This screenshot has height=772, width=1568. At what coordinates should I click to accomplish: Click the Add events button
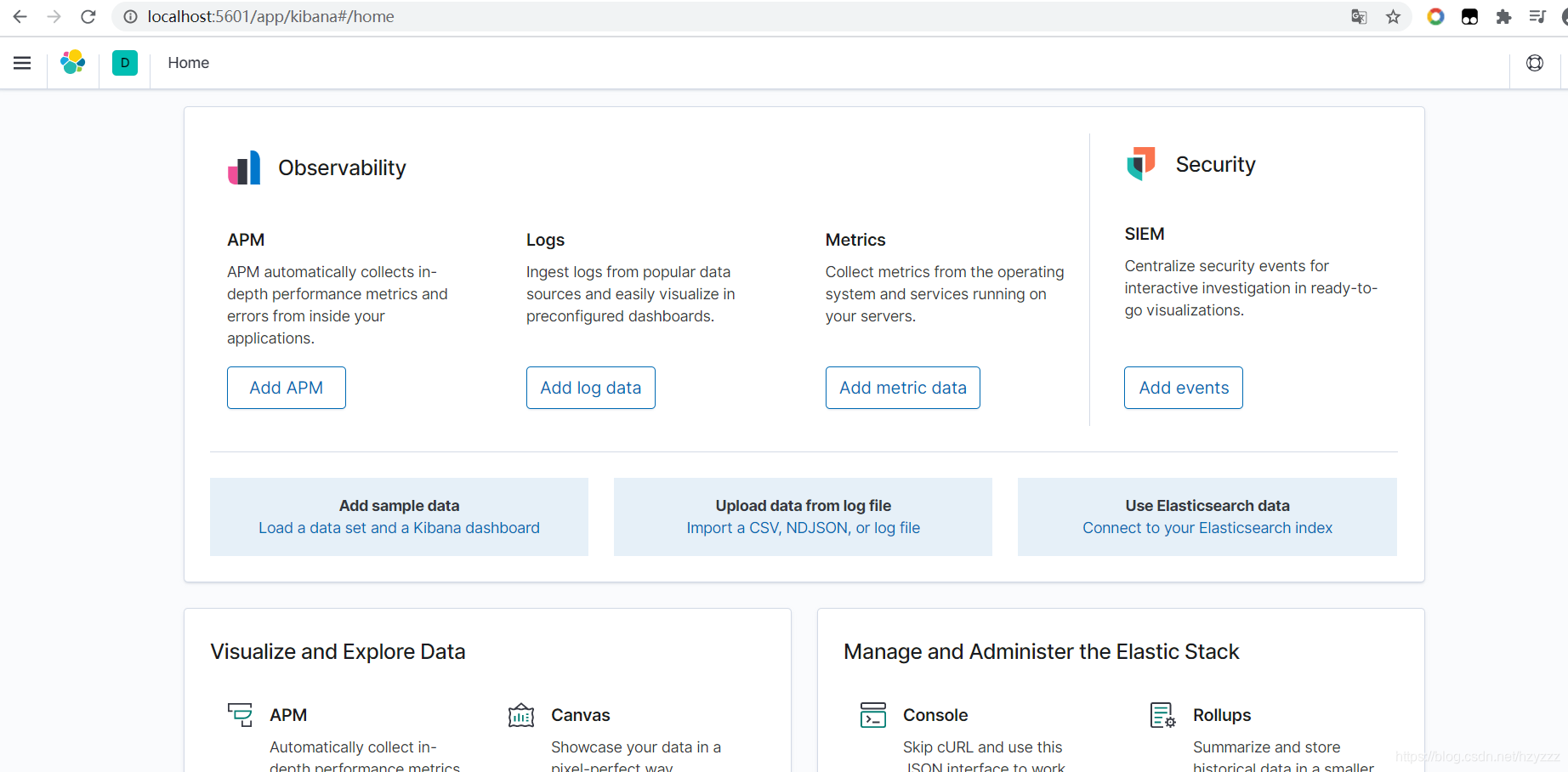pos(1184,388)
